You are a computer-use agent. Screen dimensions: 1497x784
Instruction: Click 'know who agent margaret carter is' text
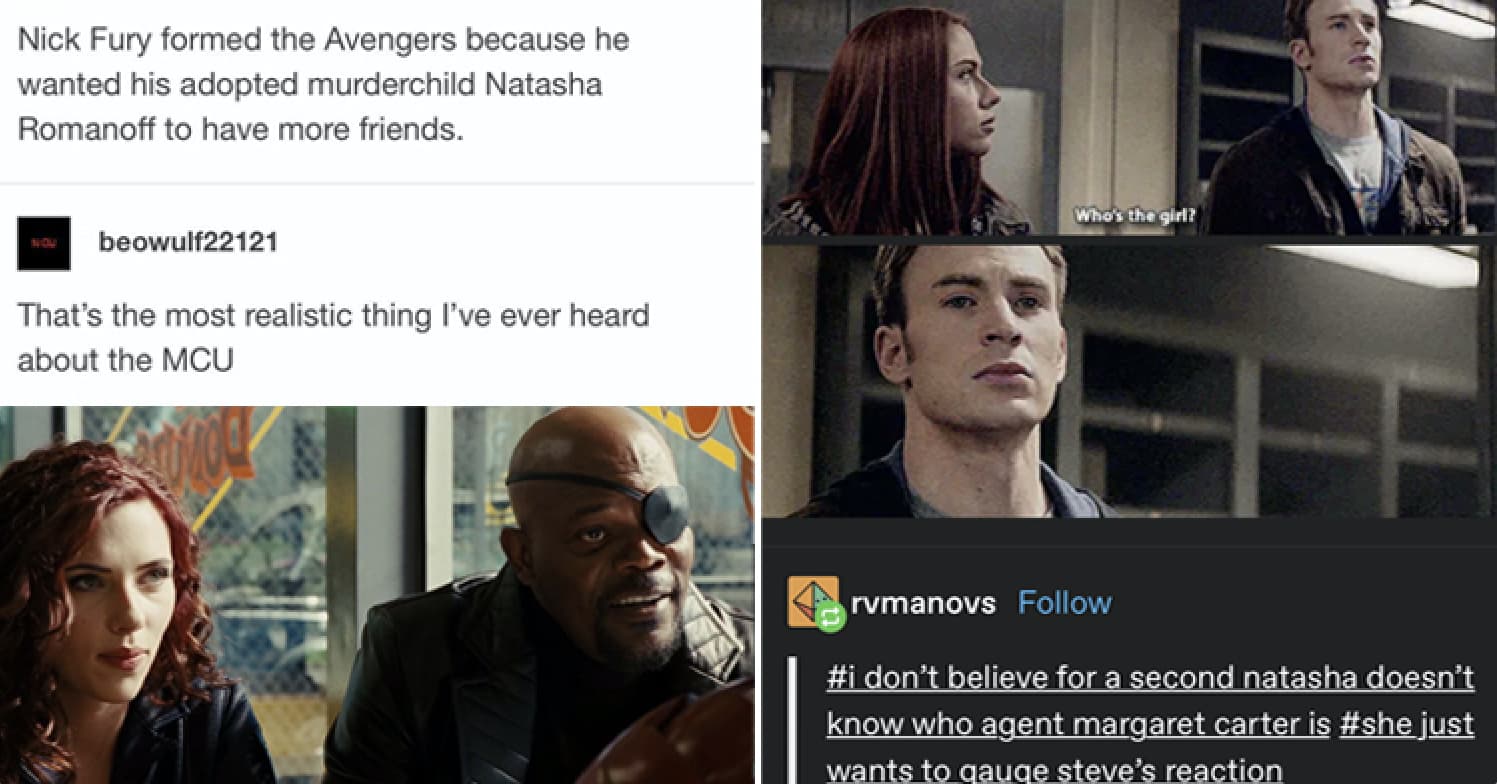coord(1078,724)
